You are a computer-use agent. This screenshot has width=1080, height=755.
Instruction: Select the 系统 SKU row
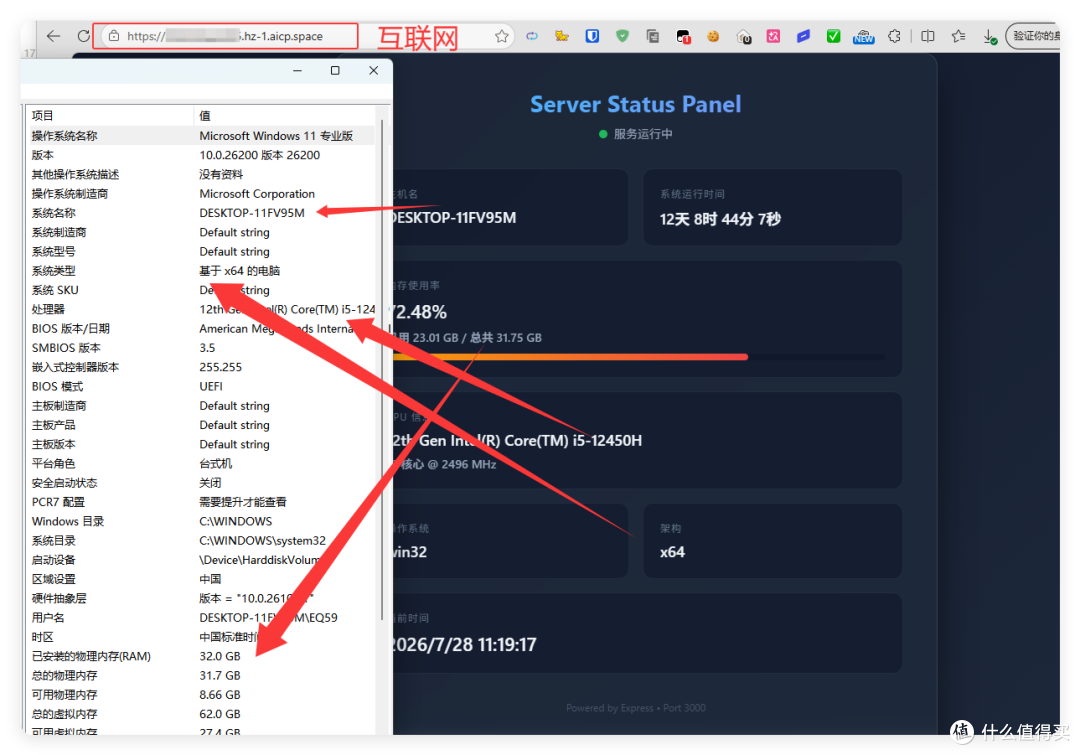(201, 290)
